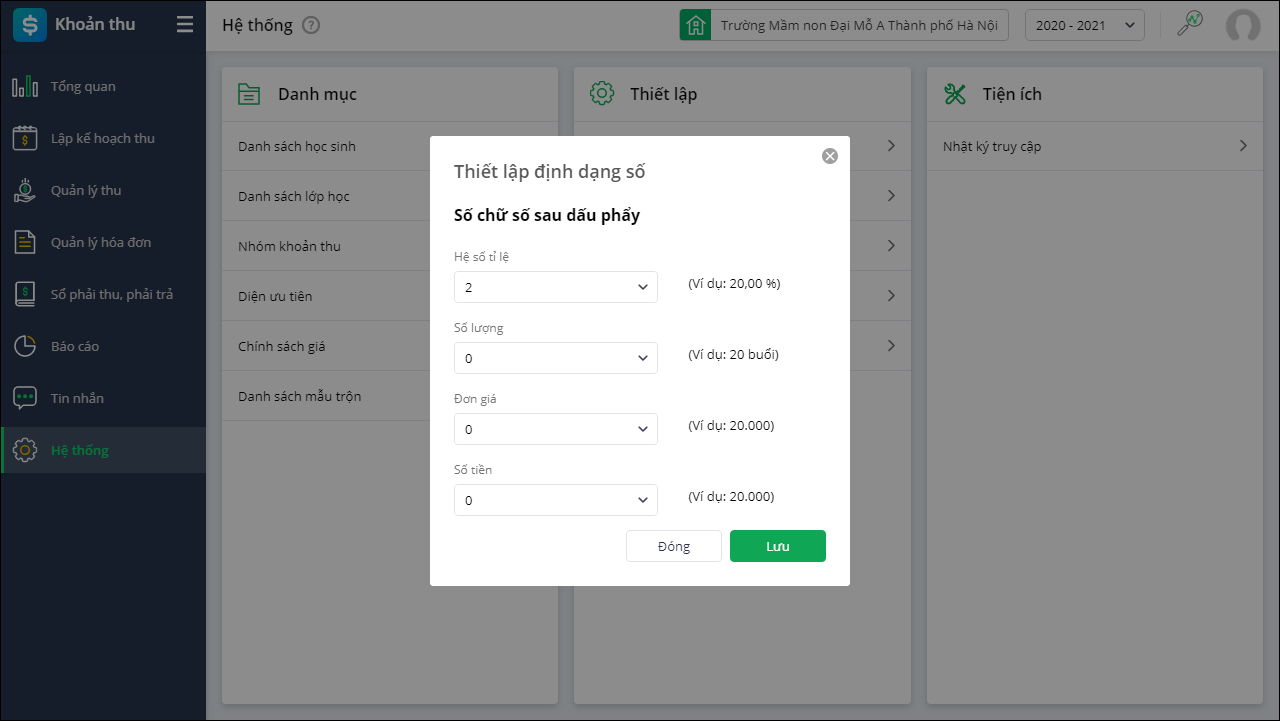The image size is (1280, 721).
Task: Open Quản lý hóa đơn invoice icon
Action: pos(25,242)
